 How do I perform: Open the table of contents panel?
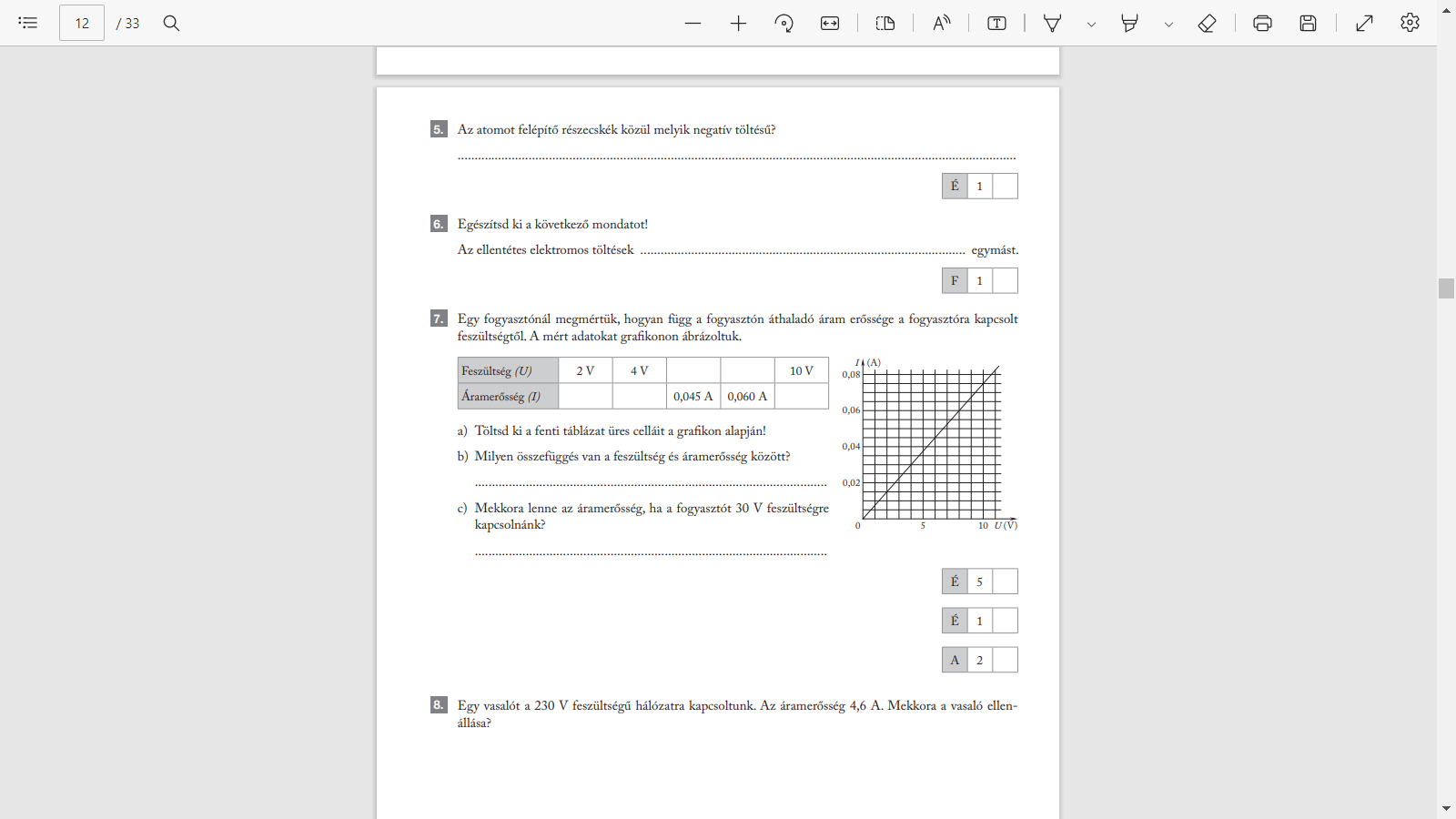pyautogui.click(x=28, y=23)
